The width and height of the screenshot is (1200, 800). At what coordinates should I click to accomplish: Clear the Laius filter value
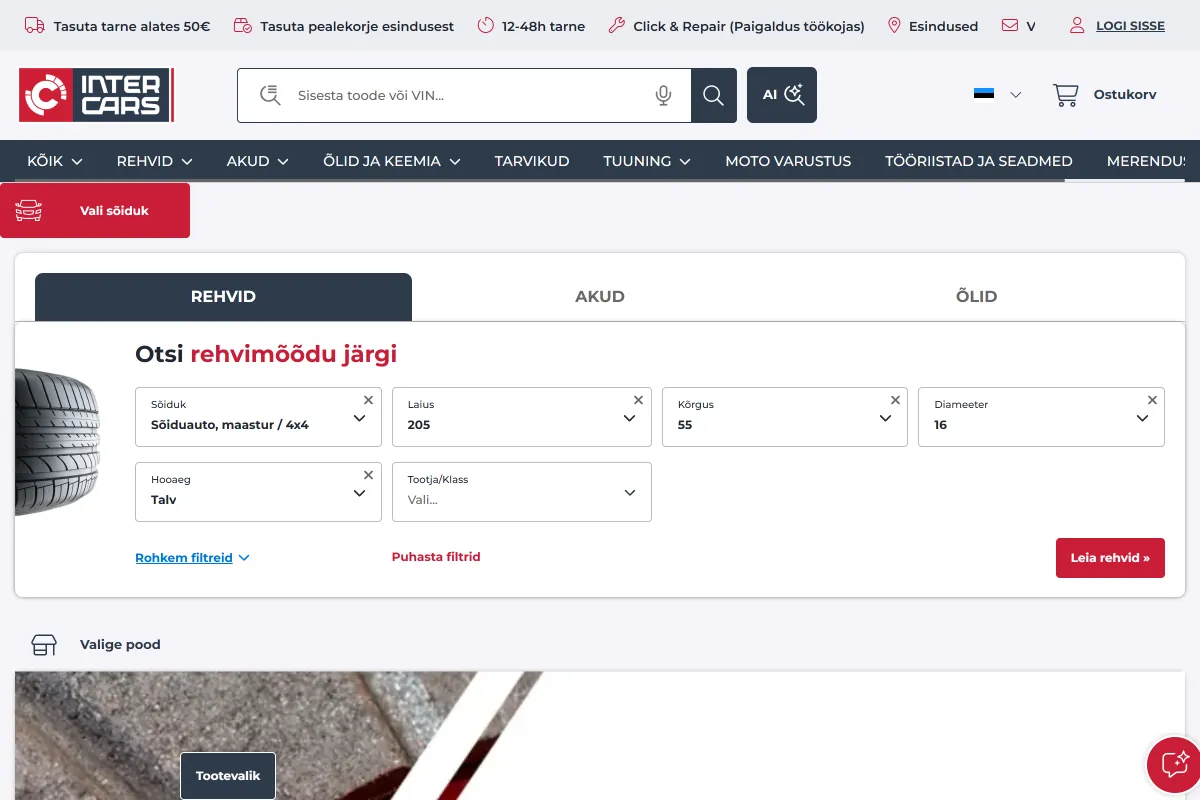click(638, 400)
